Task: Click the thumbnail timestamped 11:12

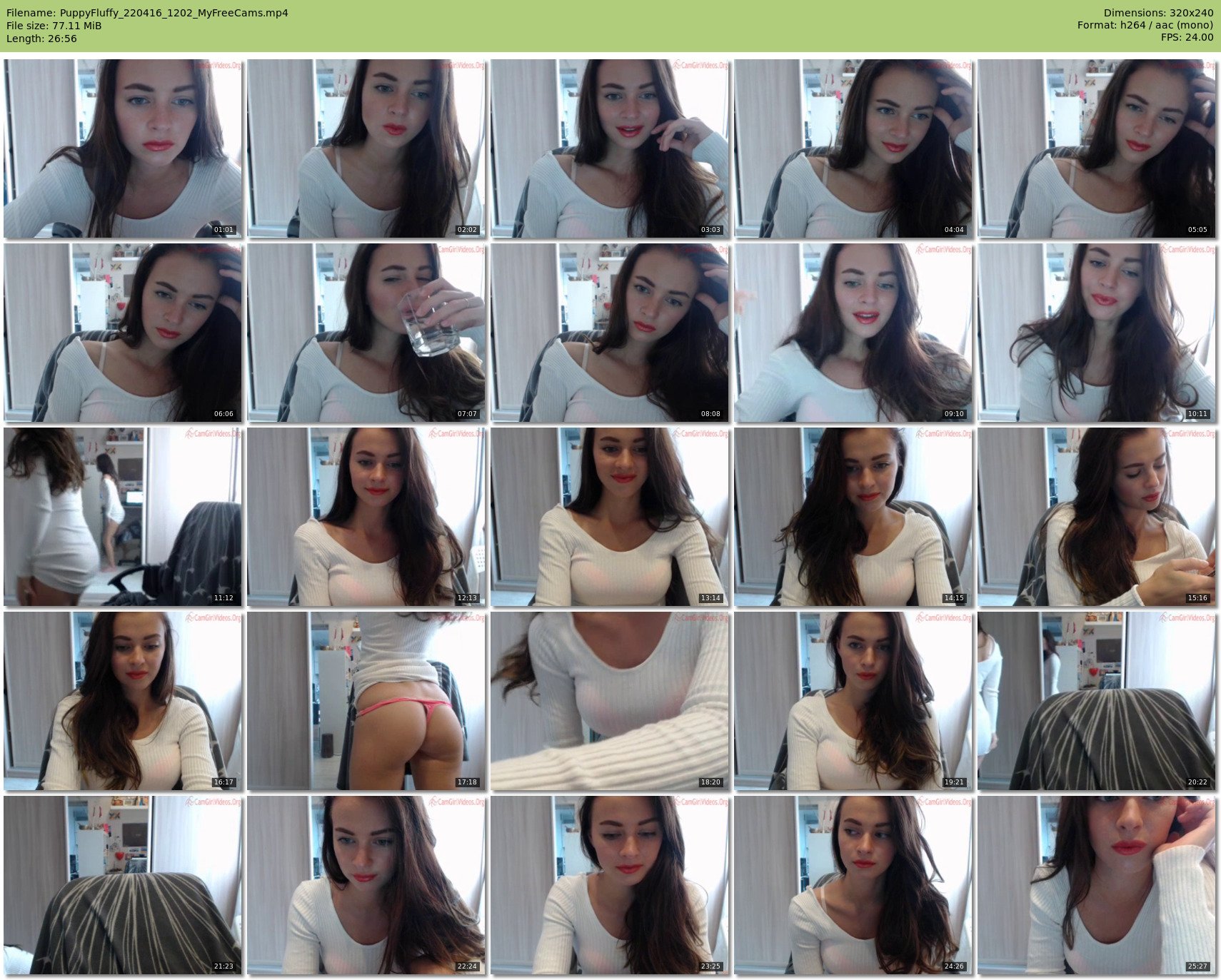Action: point(123,517)
